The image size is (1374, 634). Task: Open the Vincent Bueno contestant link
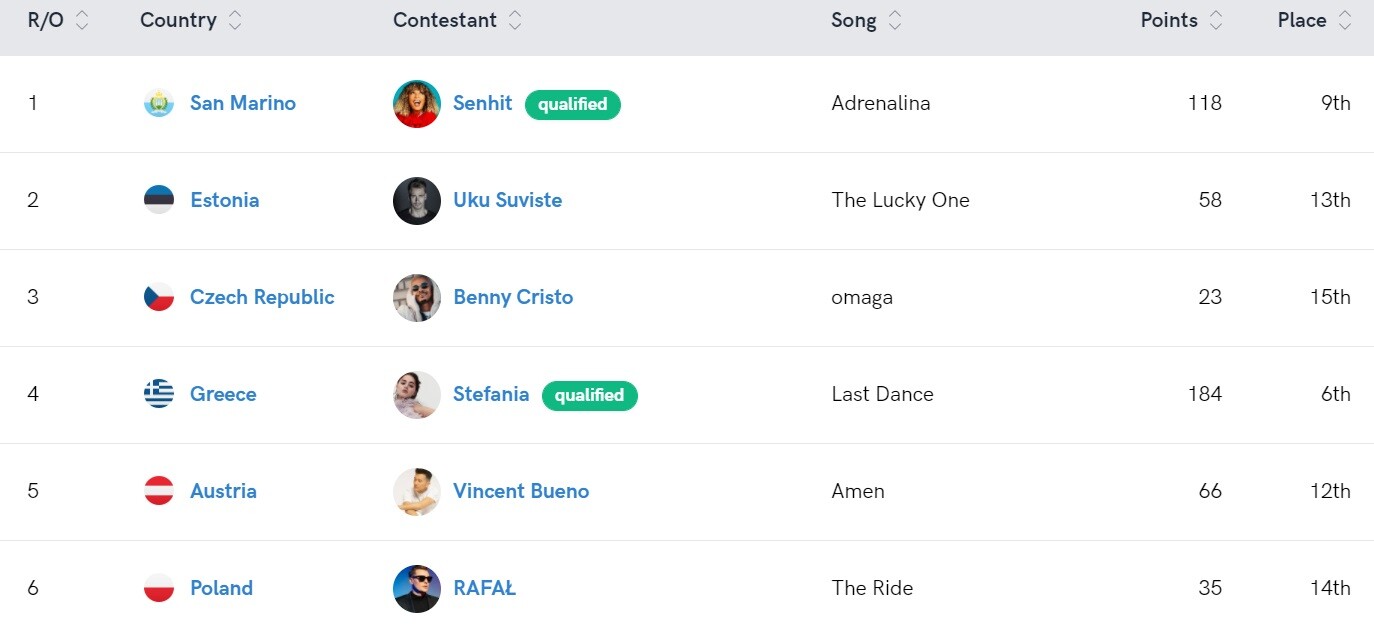click(521, 491)
